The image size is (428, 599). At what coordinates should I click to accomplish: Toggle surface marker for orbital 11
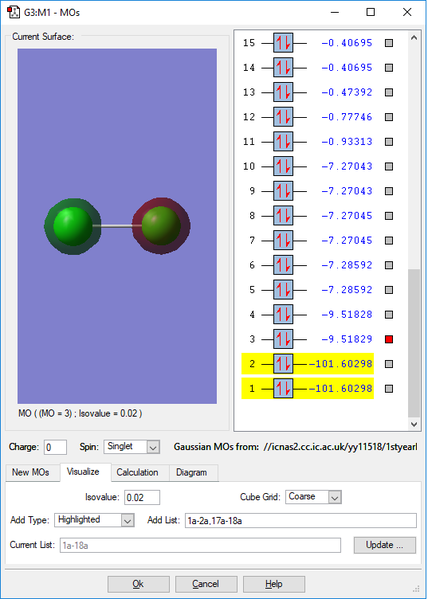pos(389,142)
